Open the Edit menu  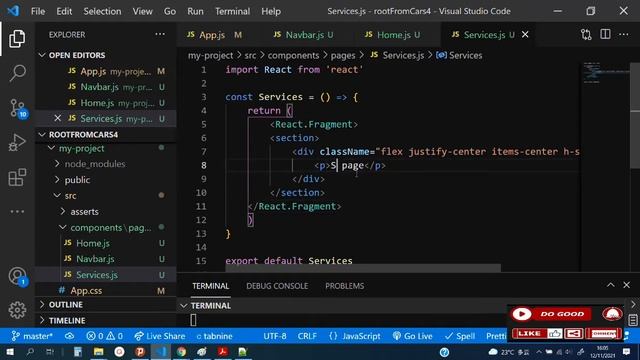(64, 11)
